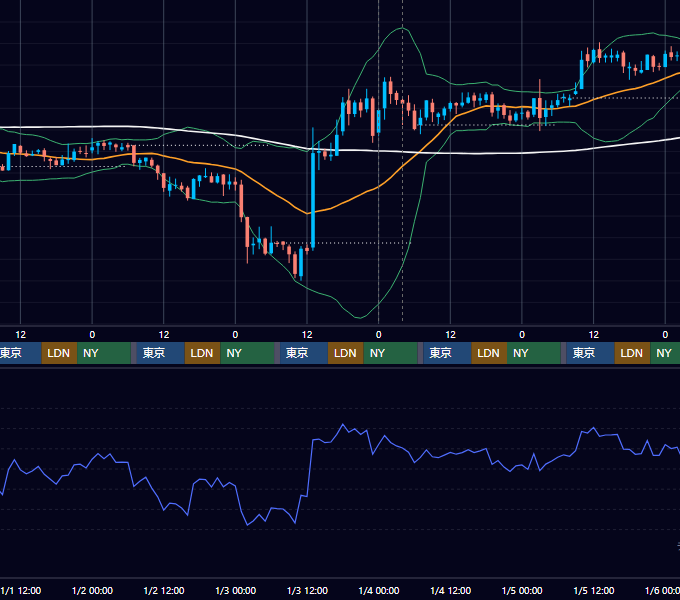Select the 東京 session block on 1/2
The image size is (680, 600).
click(x=160, y=353)
